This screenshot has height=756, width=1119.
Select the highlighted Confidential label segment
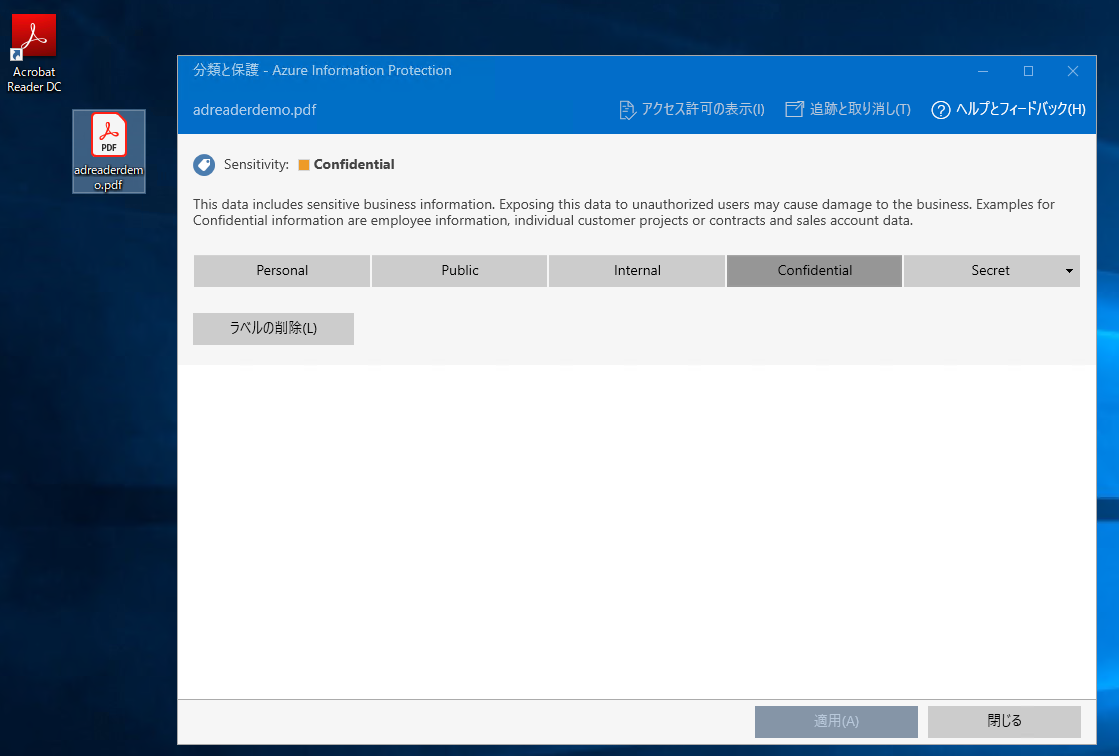[x=813, y=271]
